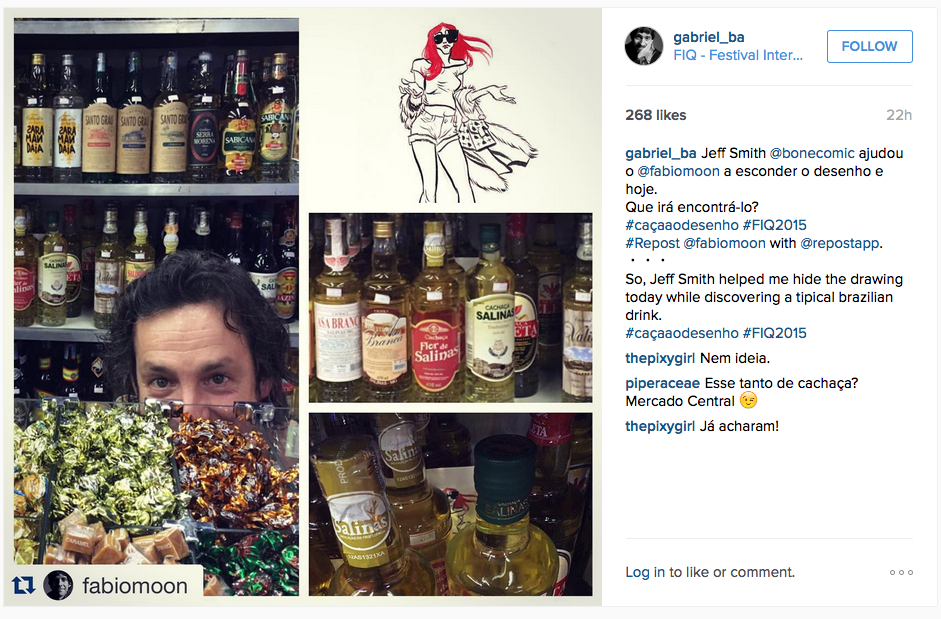
Task: Open the @bonecomic mention
Action: 812,153
